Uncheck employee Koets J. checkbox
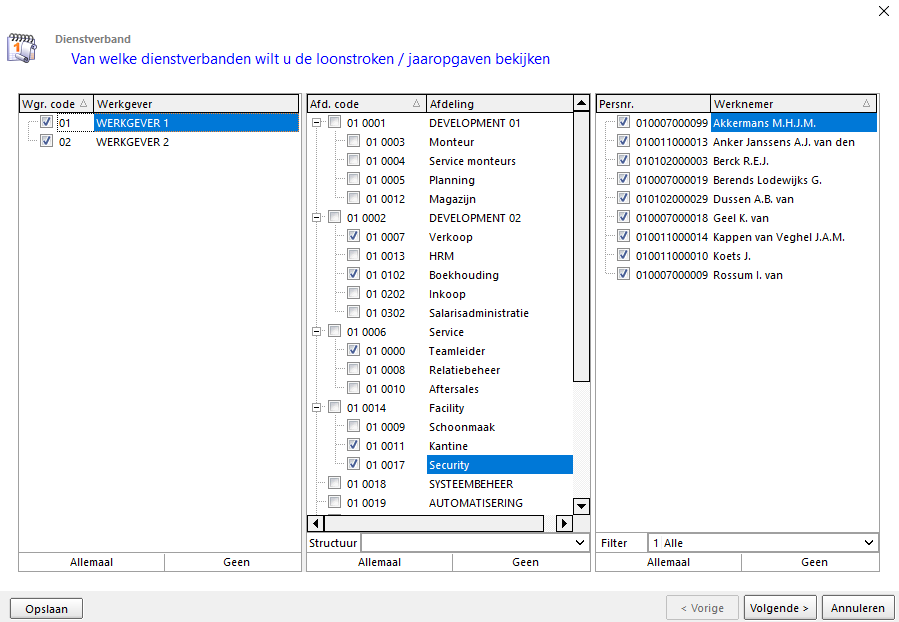 tap(624, 256)
